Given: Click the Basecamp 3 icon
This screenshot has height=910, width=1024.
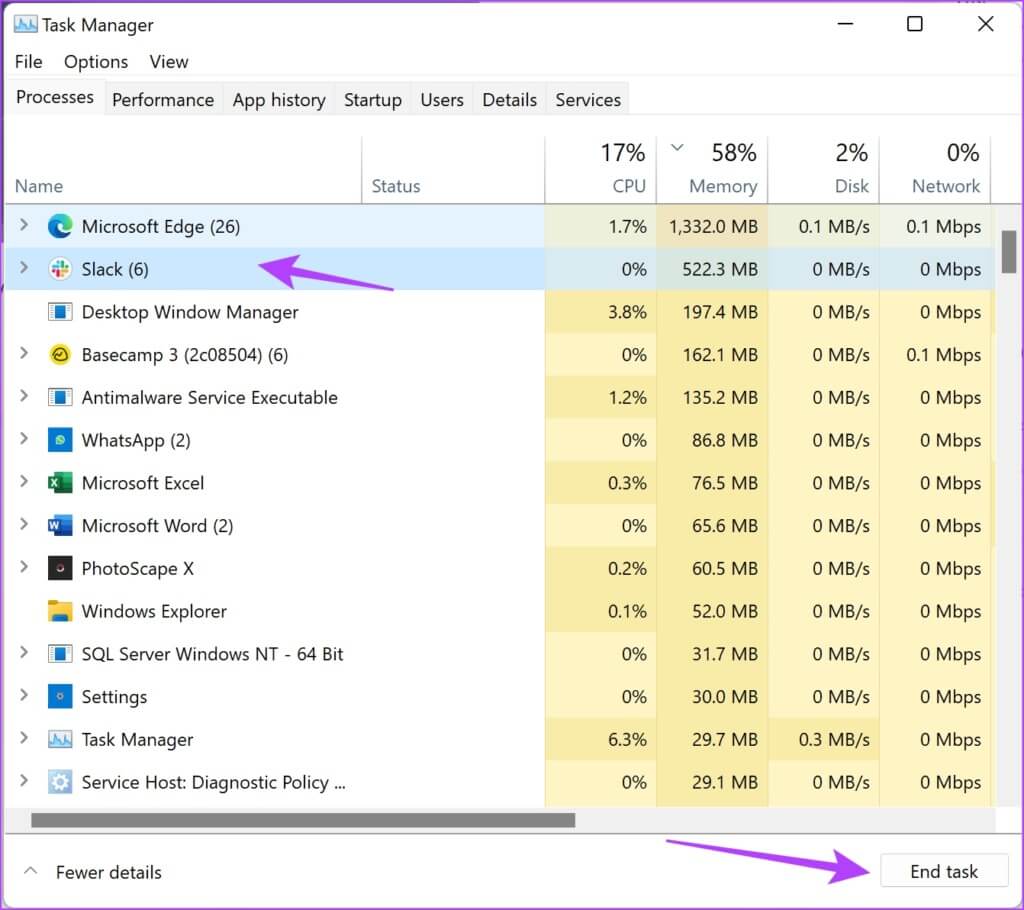Looking at the screenshot, I should (x=60, y=355).
